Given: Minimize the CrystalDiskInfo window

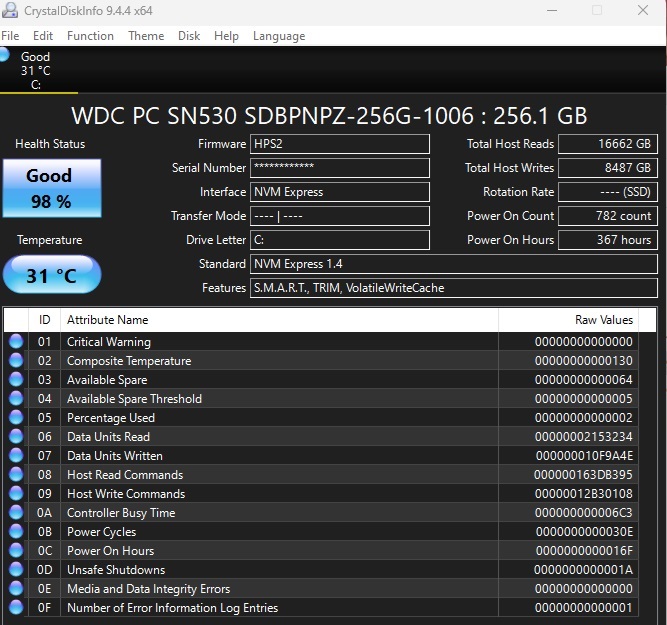Looking at the screenshot, I should coord(552,10).
